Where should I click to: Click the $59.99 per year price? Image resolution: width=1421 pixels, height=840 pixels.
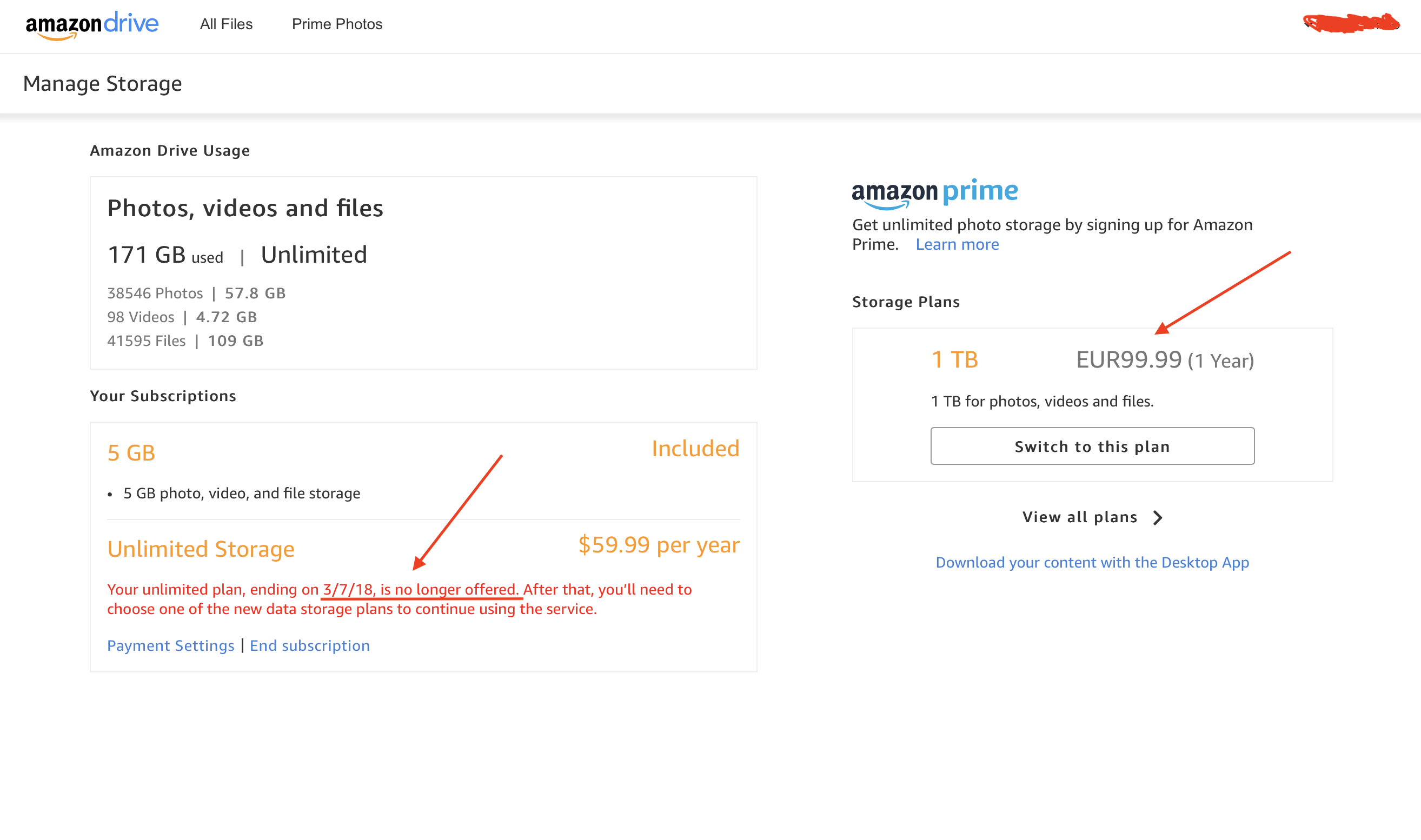click(x=659, y=544)
